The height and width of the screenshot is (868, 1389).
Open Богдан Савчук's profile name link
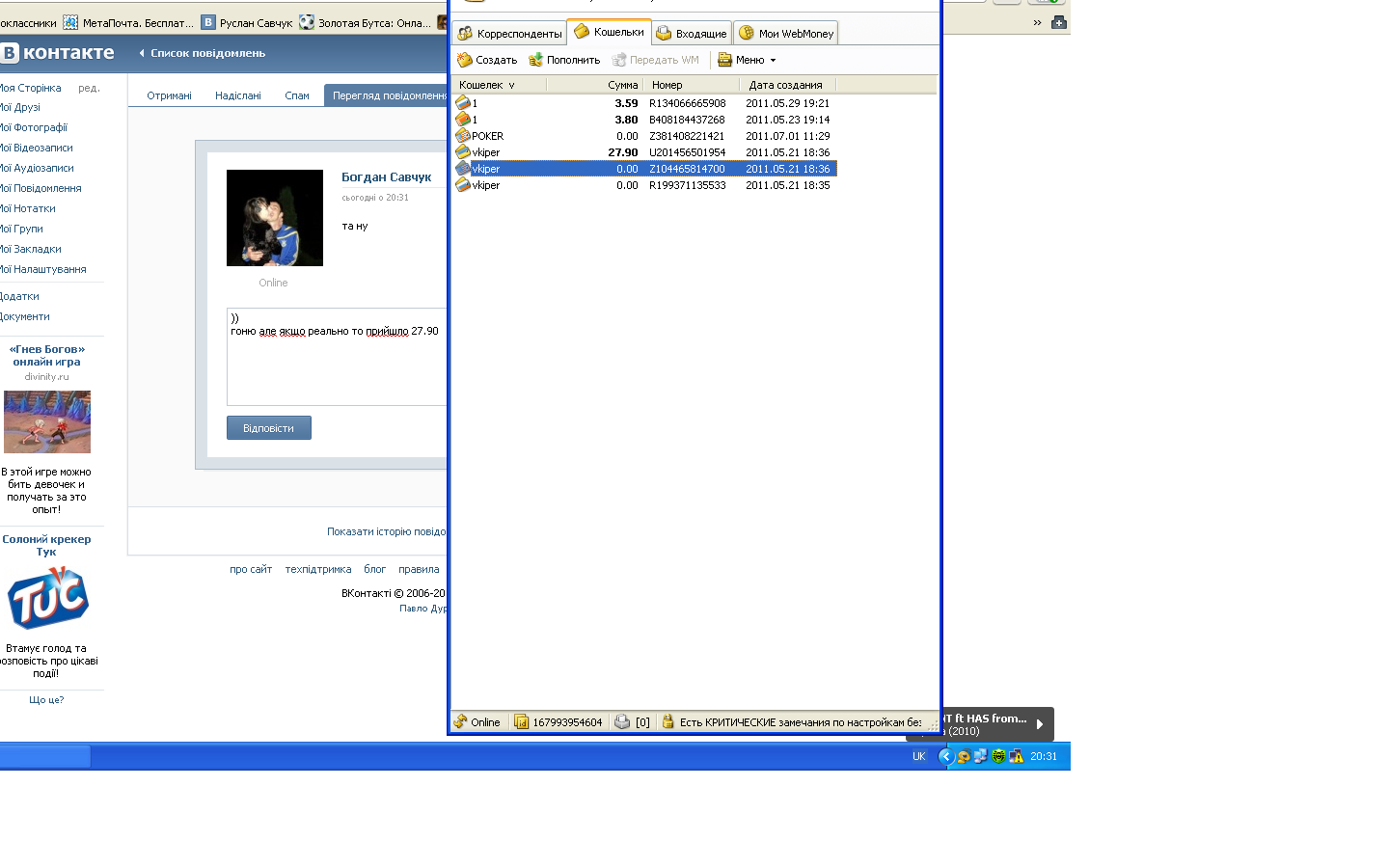pos(387,176)
